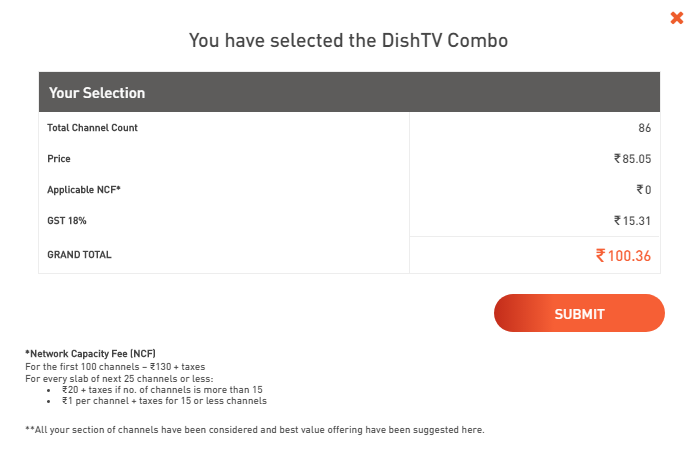
Task: Click the GRAND TOTAL label
Action: (x=79, y=255)
